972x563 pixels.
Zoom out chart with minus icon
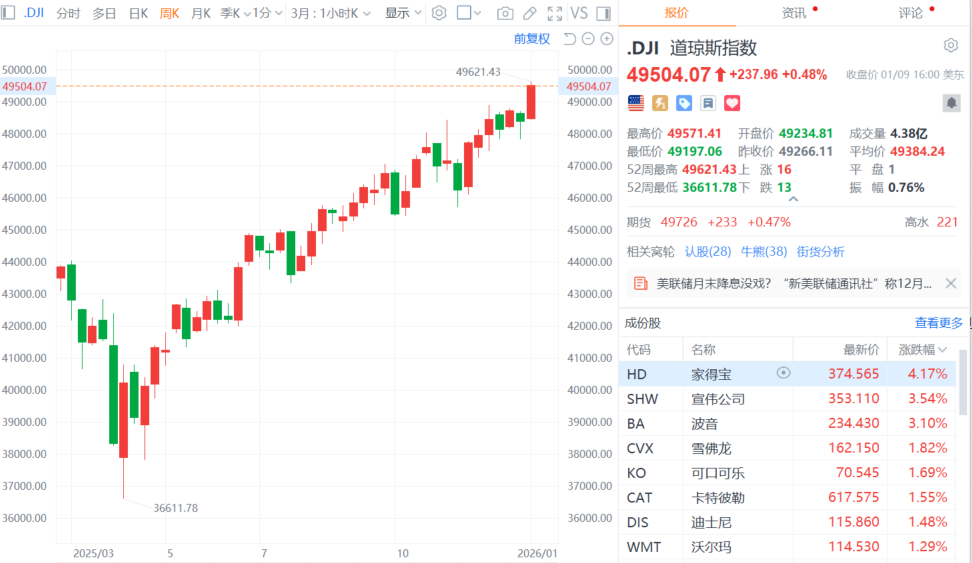pos(588,38)
